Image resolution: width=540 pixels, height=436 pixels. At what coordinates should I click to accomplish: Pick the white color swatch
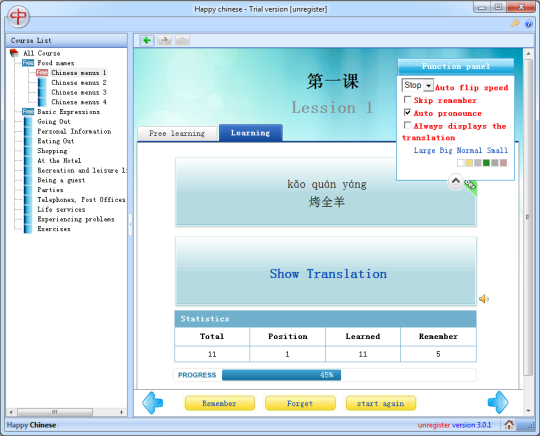[460, 163]
